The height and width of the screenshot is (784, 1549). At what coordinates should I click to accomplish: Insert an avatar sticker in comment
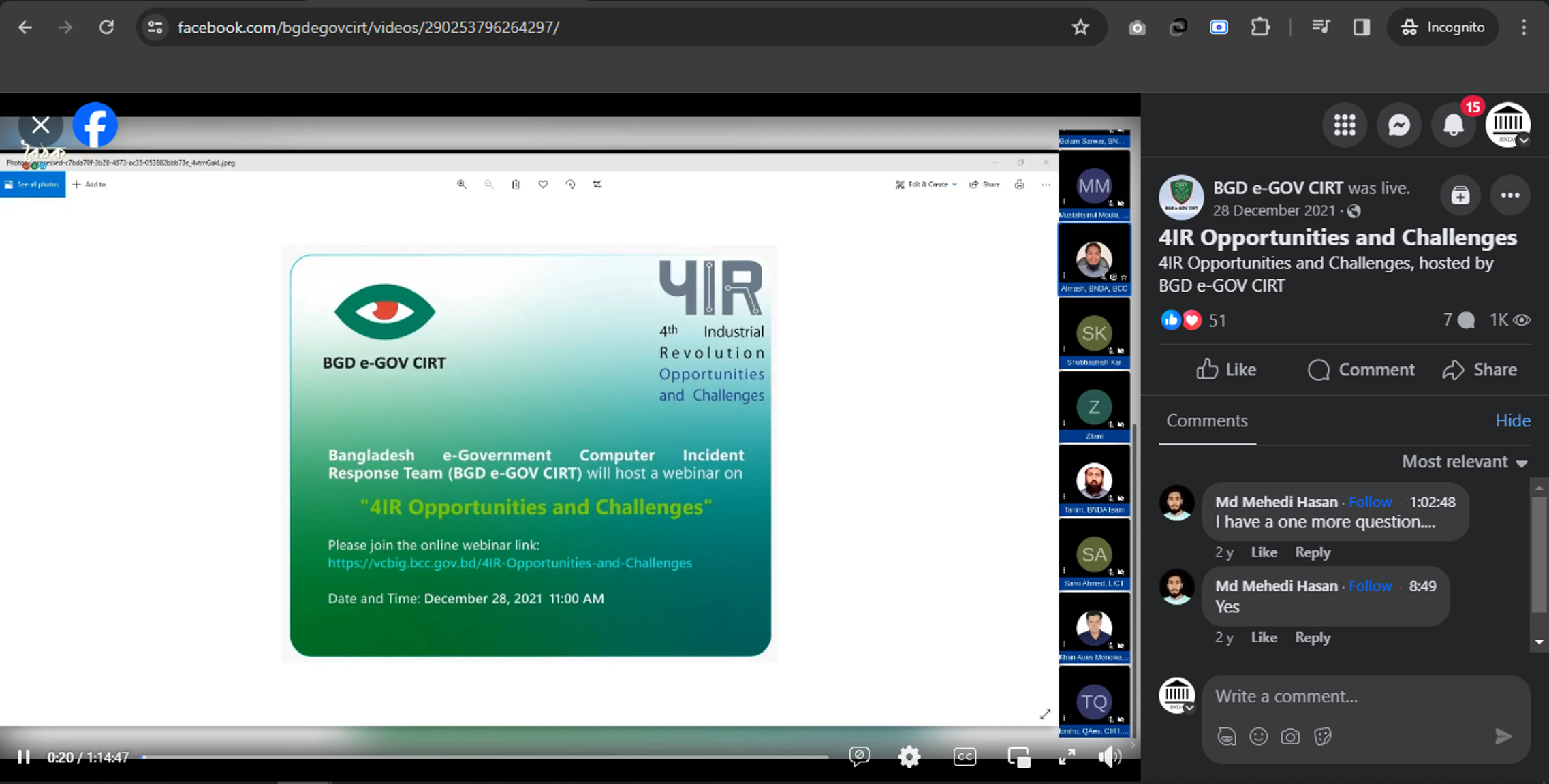(x=1227, y=736)
